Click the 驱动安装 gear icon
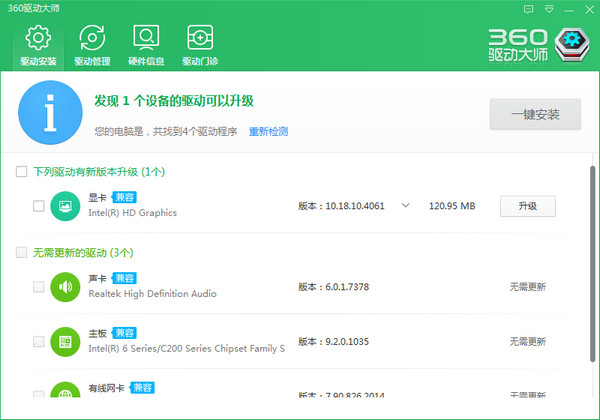The image size is (600, 420). tap(38, 39)
